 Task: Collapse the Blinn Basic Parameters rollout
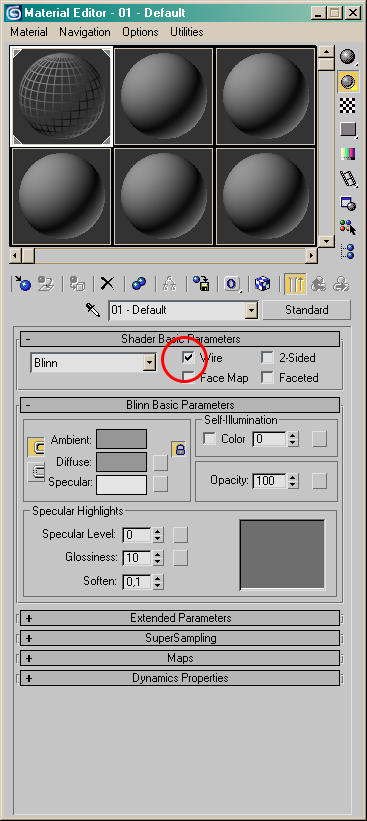pos(180,405)
